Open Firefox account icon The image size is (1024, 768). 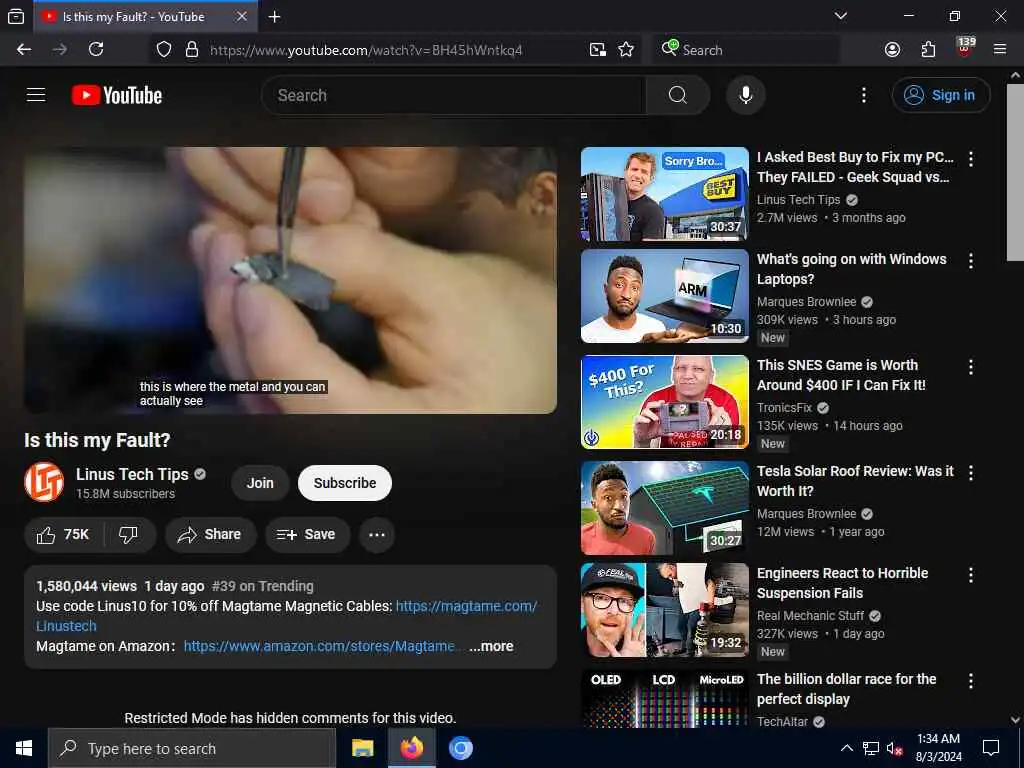point(892,50)
